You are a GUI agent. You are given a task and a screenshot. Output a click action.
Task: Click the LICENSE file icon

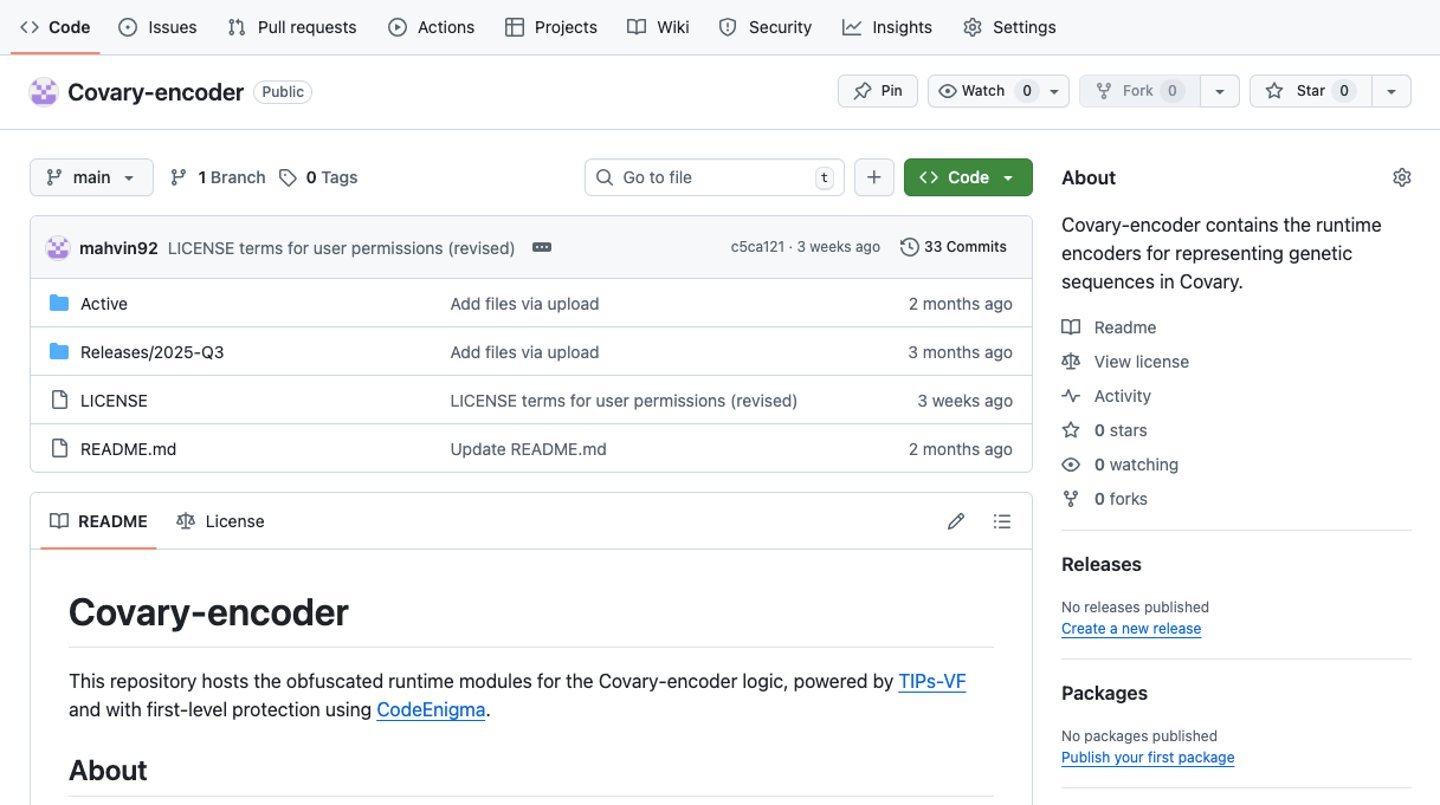(x=59, y=400)
